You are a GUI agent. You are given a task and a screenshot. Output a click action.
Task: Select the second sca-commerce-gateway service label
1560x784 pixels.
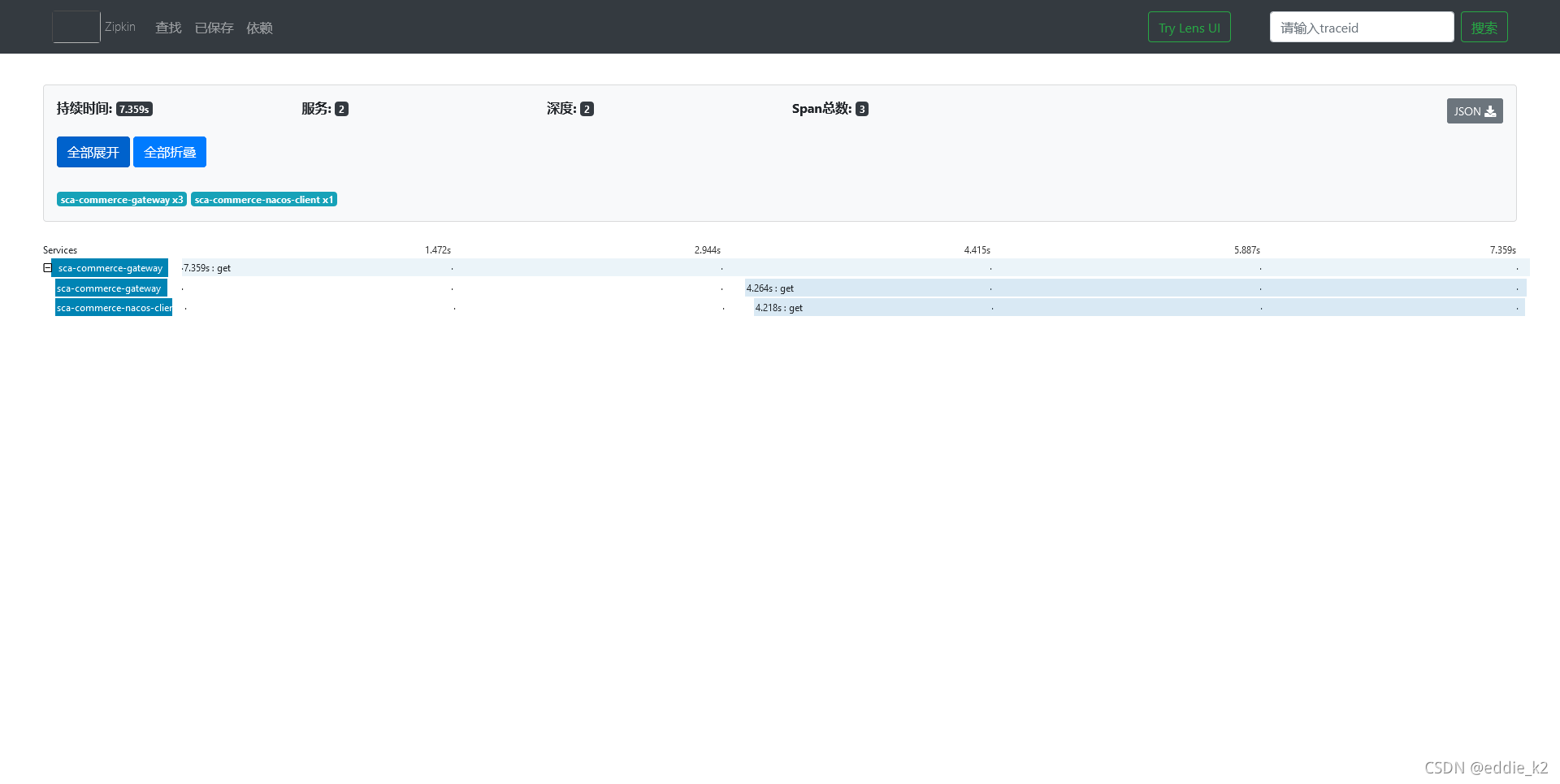click(110, 288)
